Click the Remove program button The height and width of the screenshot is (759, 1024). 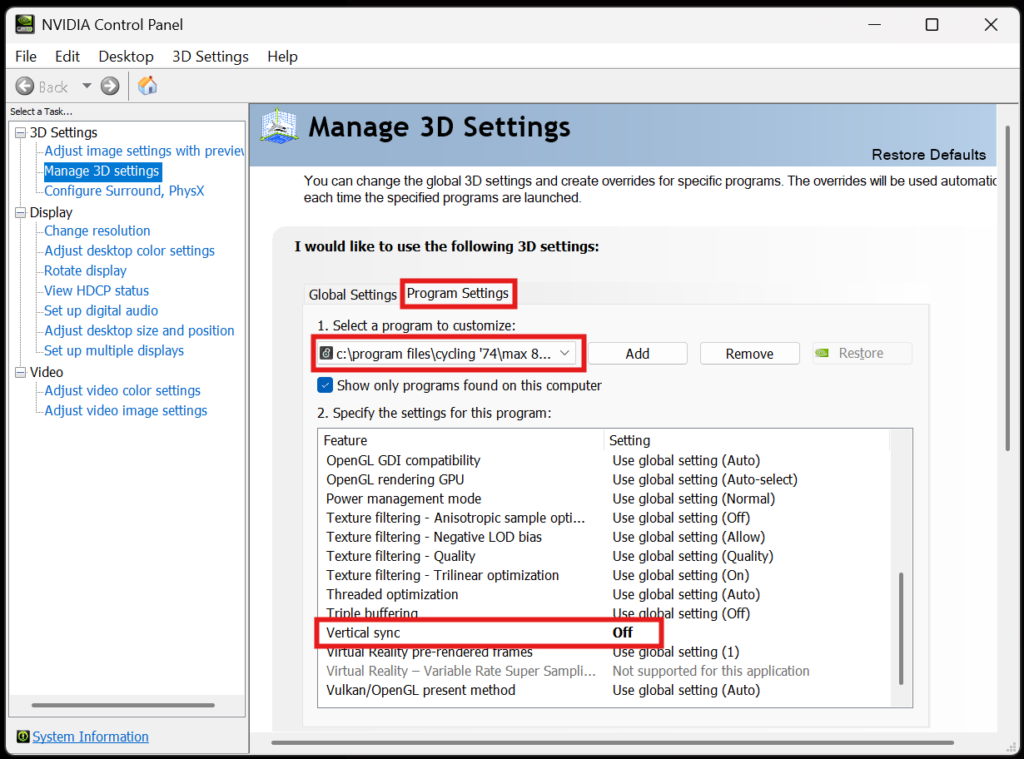(749, 353)
